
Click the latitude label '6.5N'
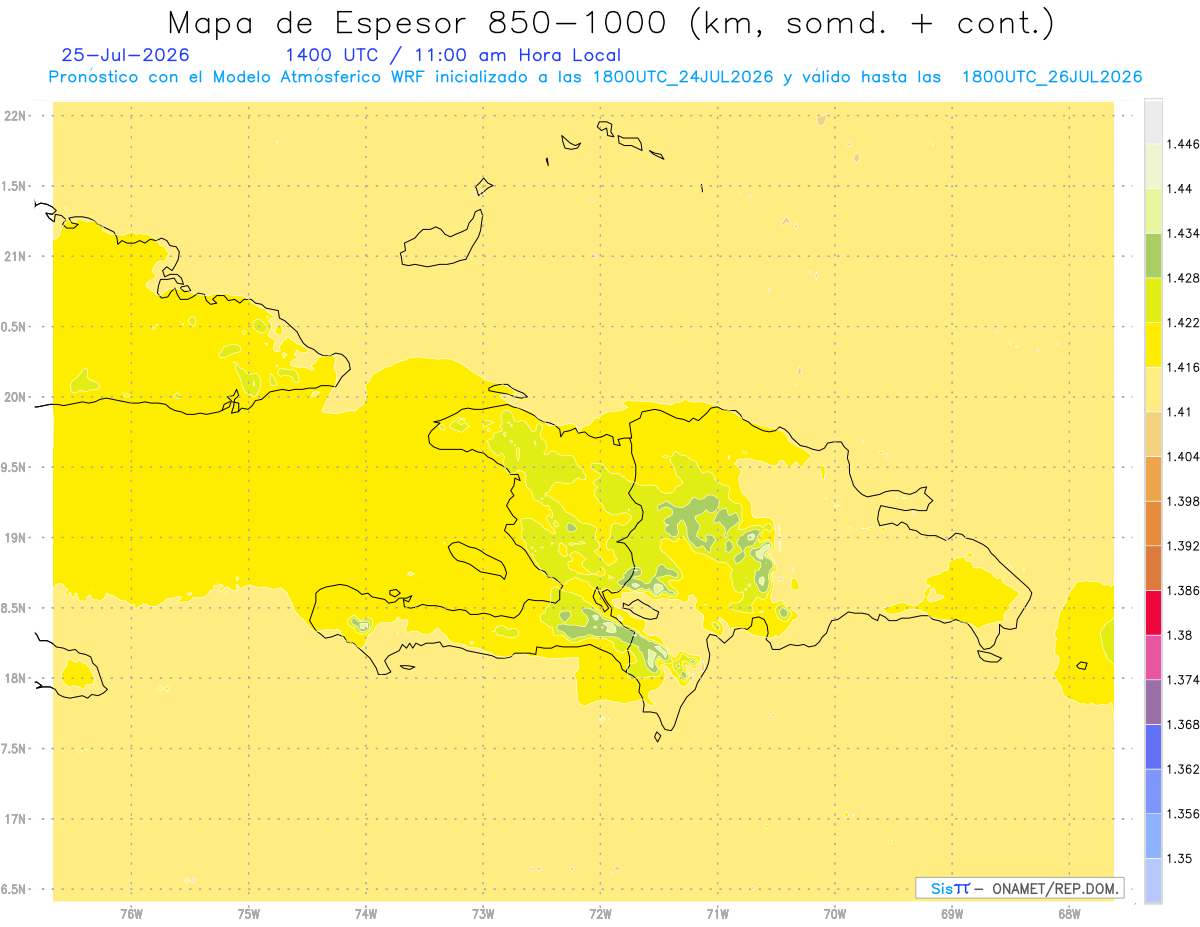click(15, 890)
